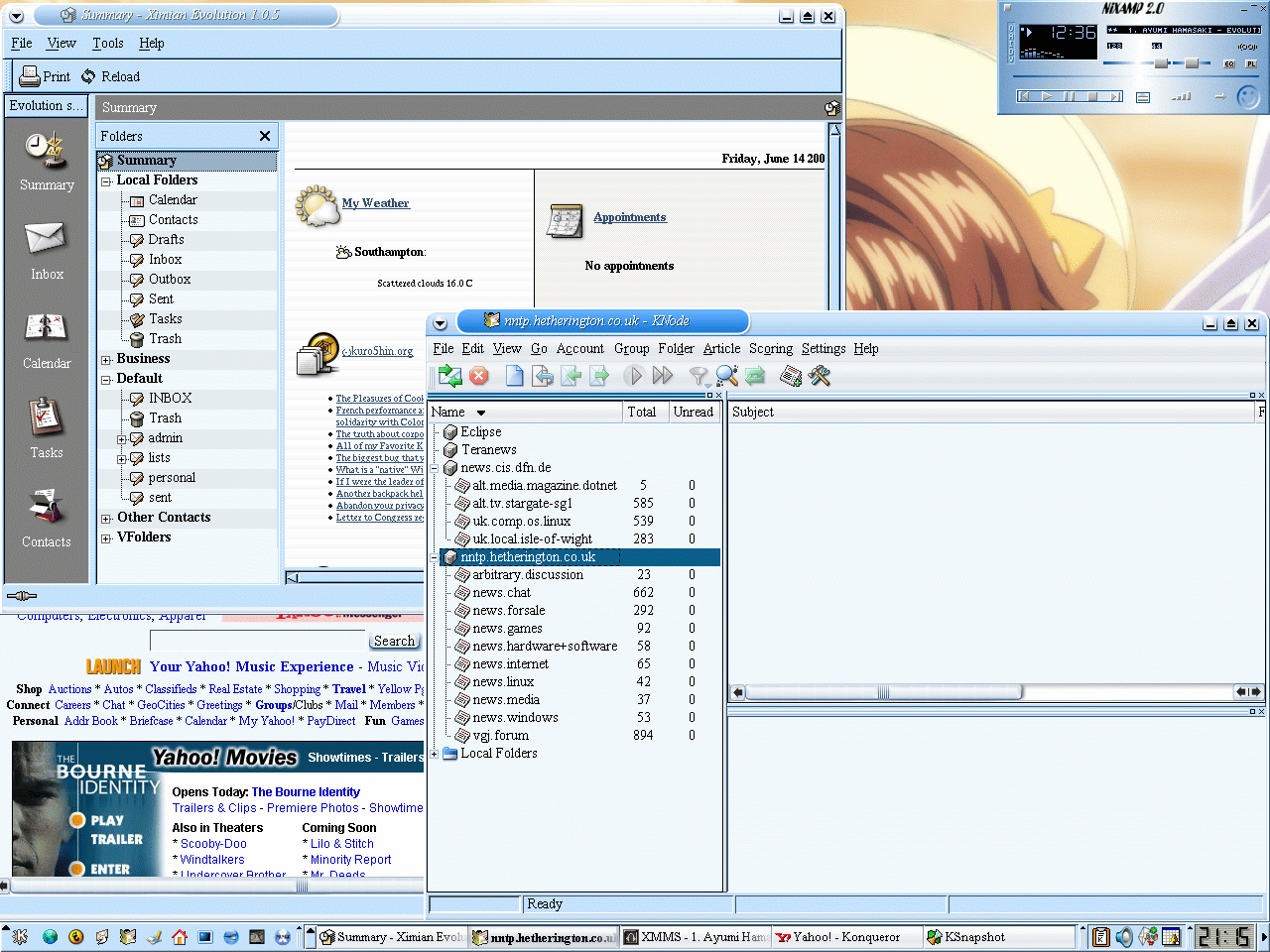Image resolution: width=1270 pixels, height=952 pixels.
Task: Open the Scoring menu in KNode
Action: (770, 348)
